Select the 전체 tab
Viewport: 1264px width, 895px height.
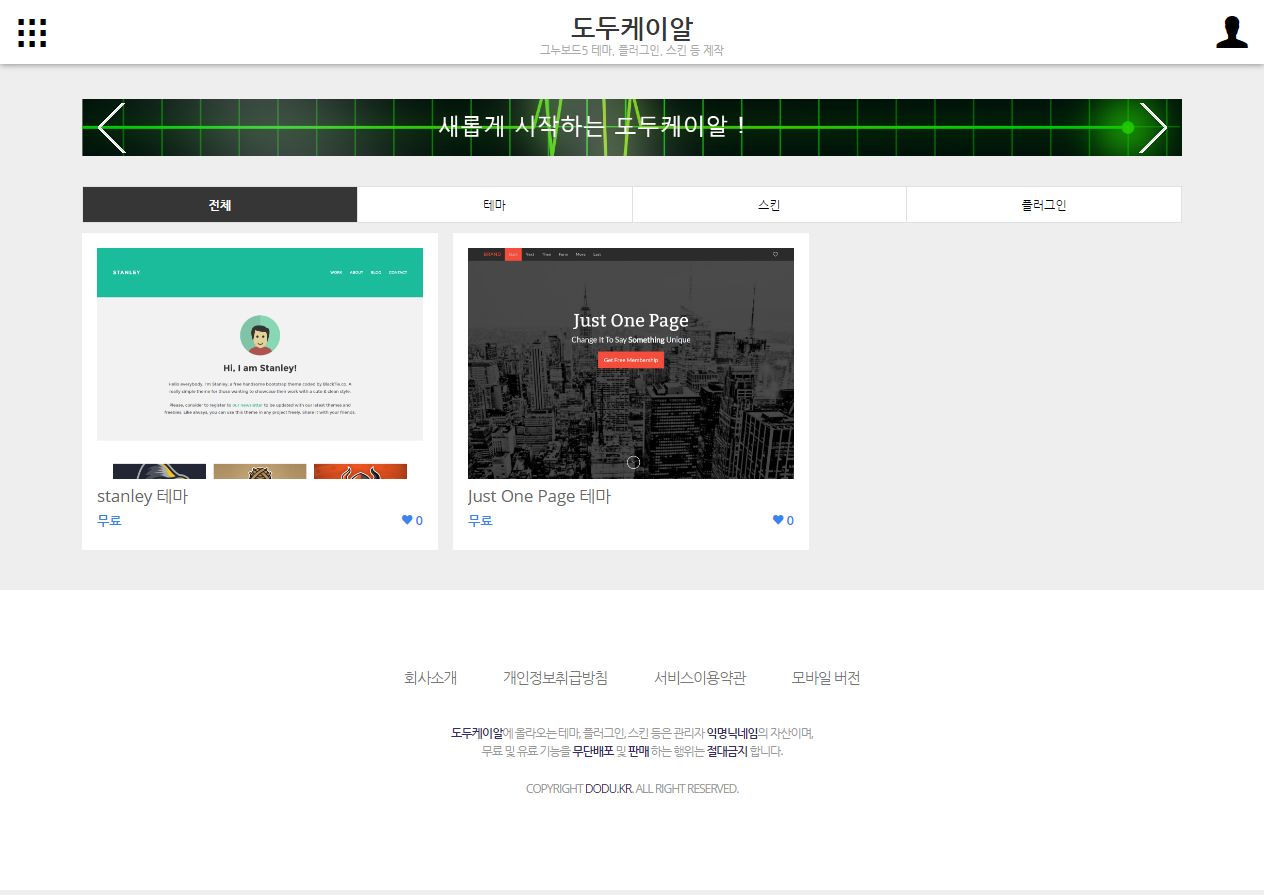click(219, 204)
